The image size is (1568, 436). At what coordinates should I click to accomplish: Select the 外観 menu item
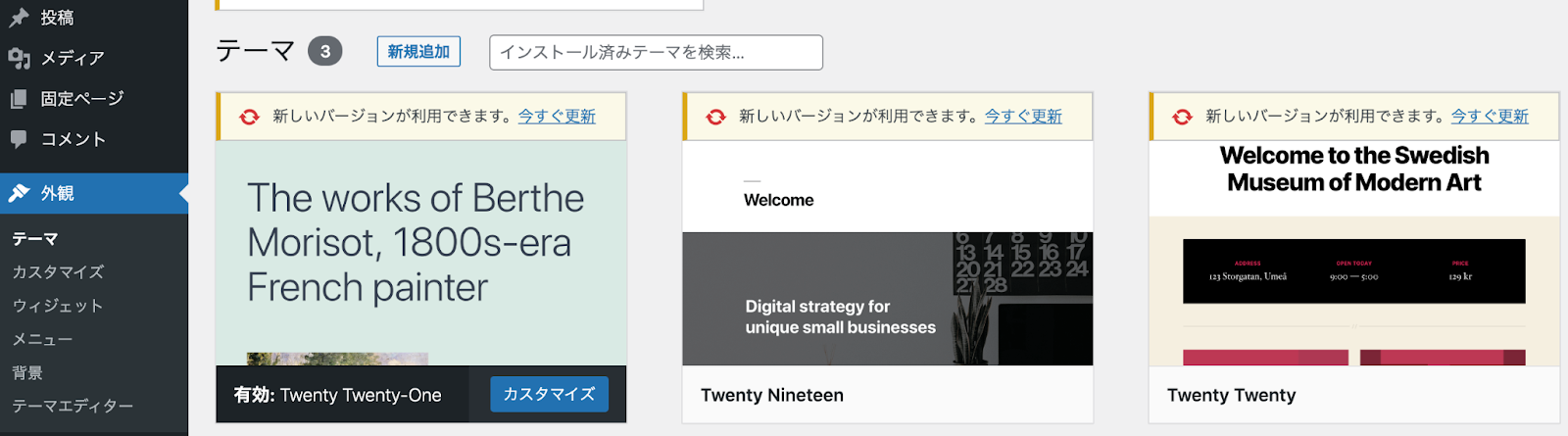(94, 193)
